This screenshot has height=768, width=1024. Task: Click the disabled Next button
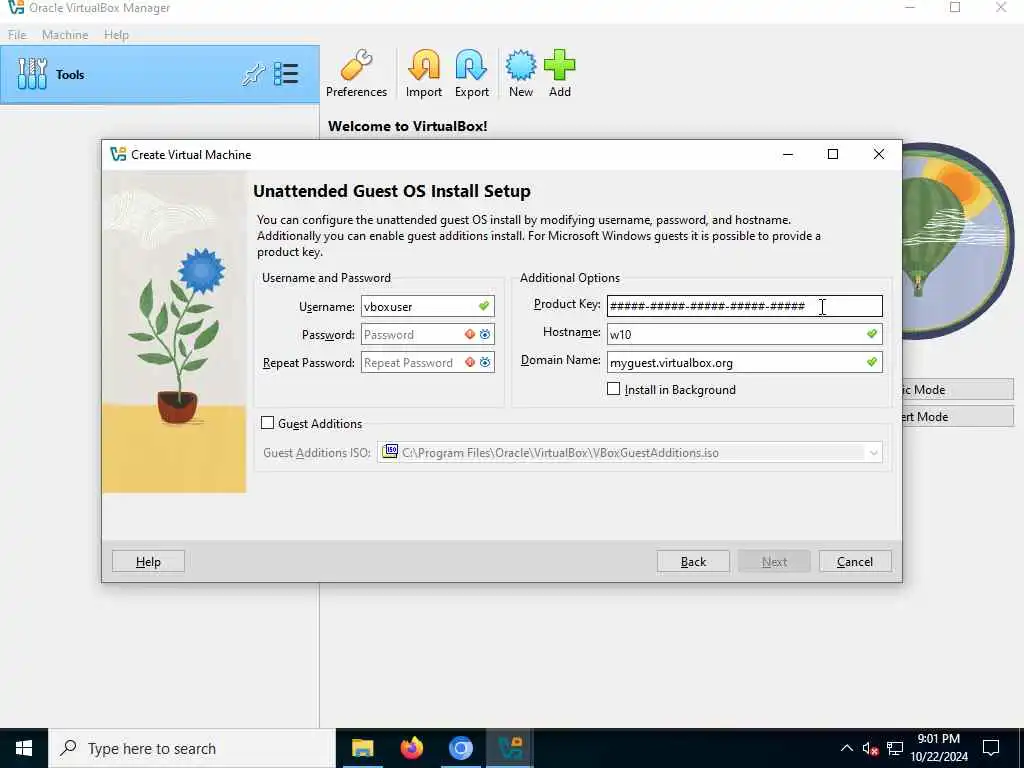(x=774, y=562)
